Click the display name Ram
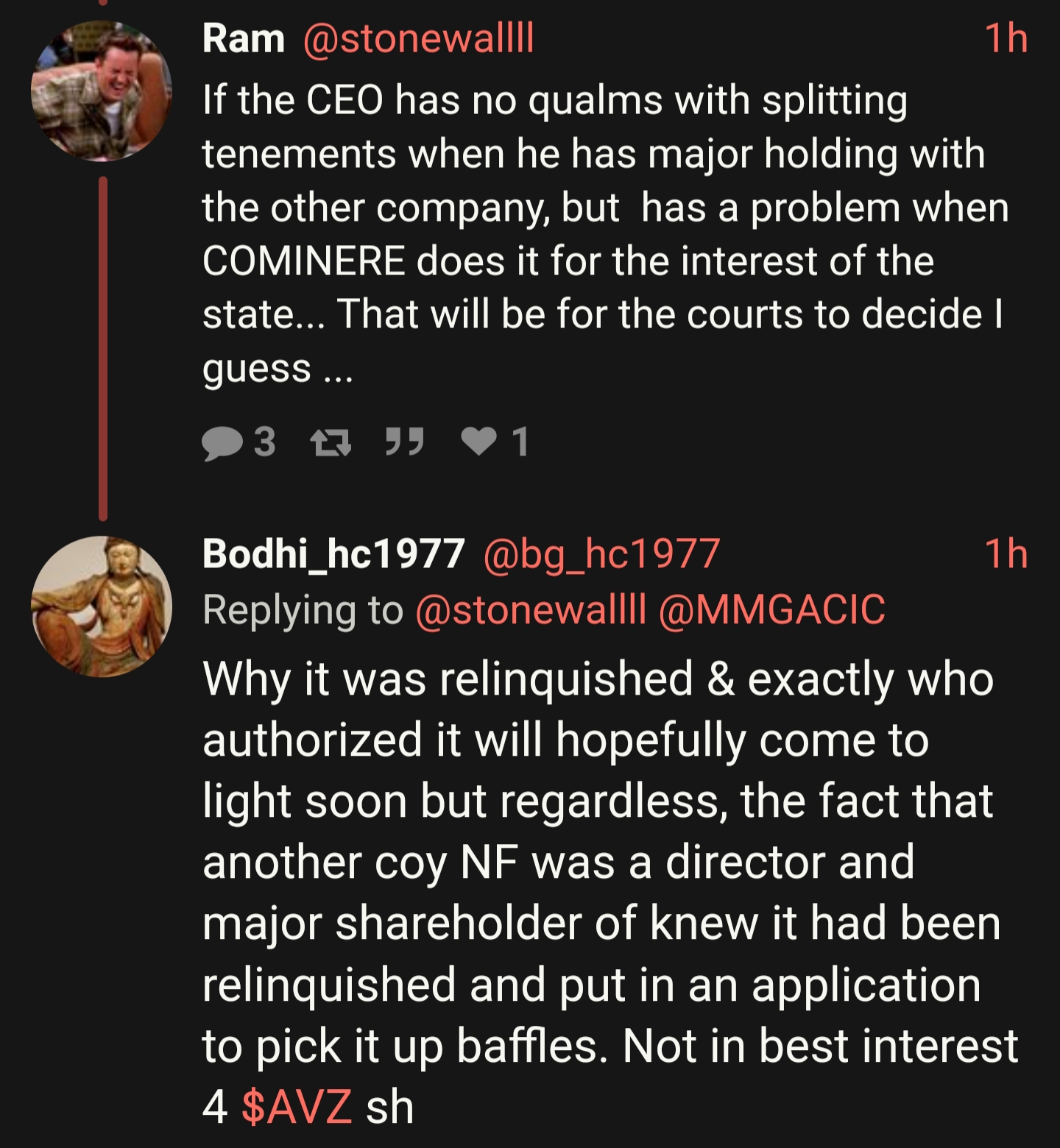This screenshot has height=1148, width=1060. click(x=244, y=38)
